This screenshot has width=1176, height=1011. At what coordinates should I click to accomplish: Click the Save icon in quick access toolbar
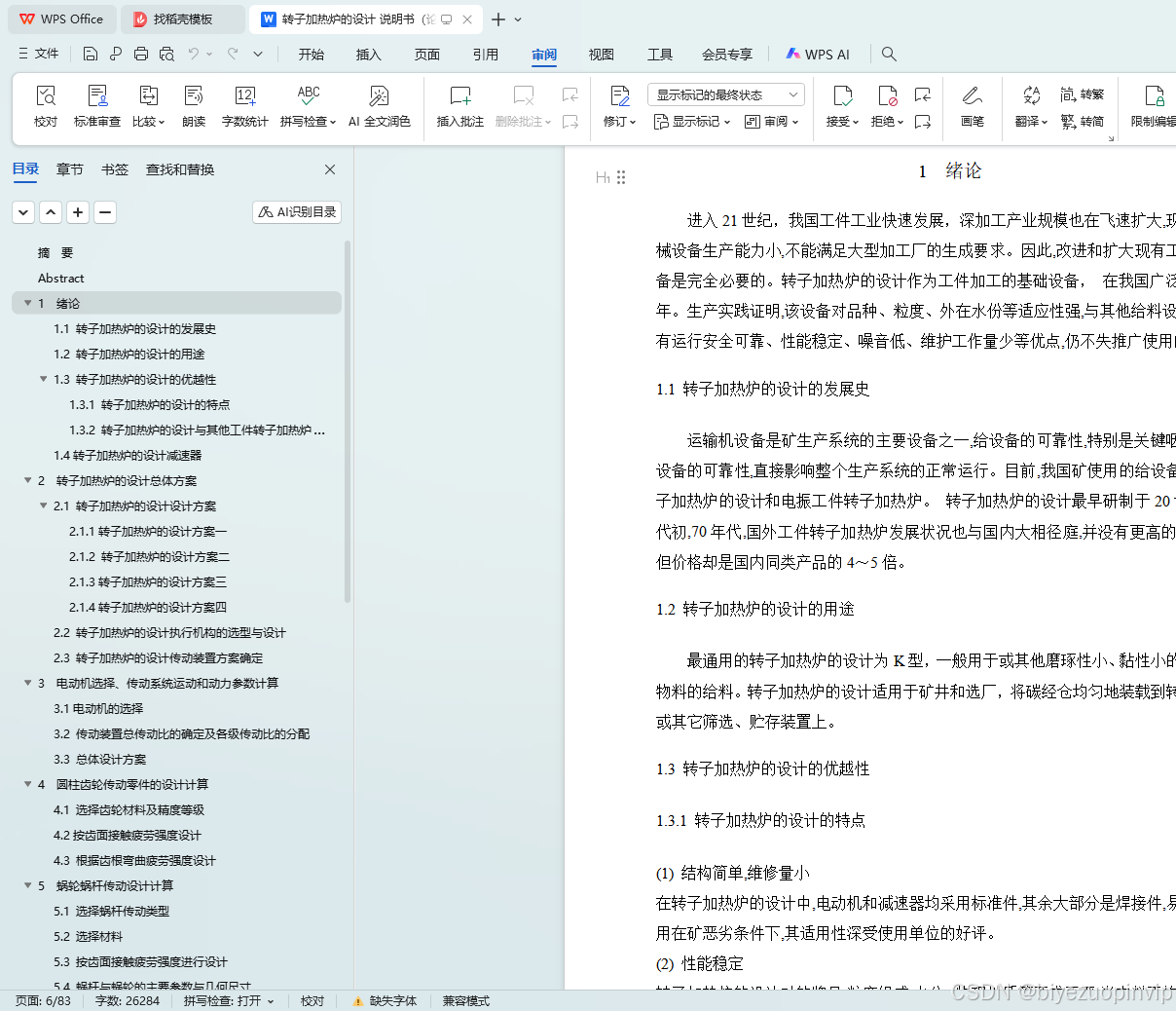[91, 54]
